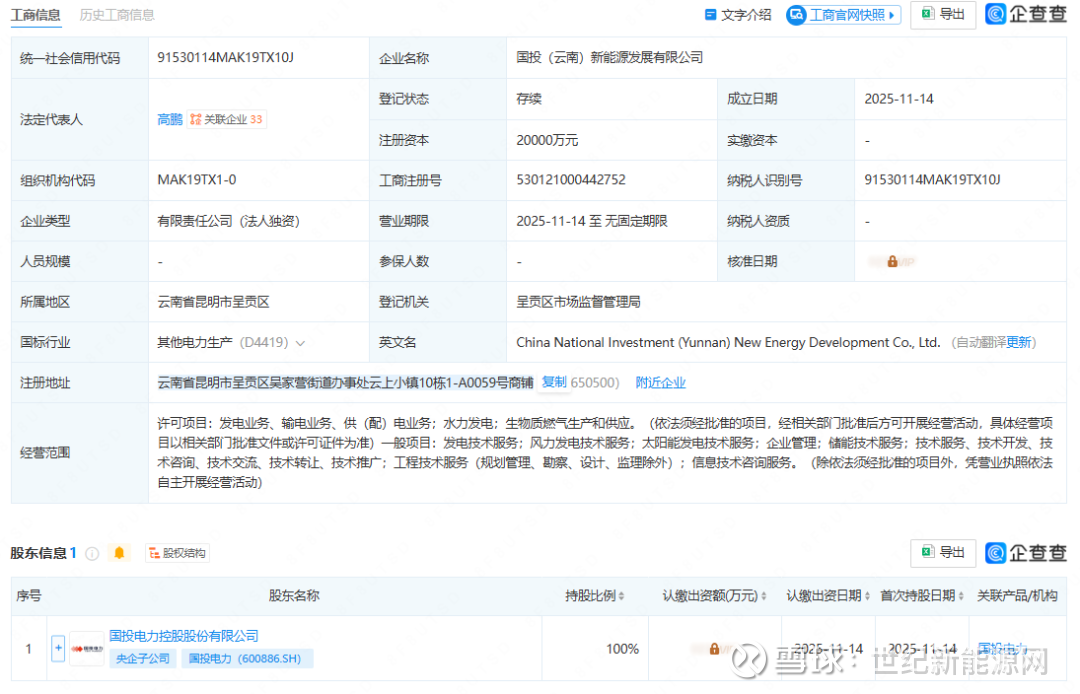Open legal representative 高鹏 link
The image size is (1080, 694).
(x=170, y=119)
